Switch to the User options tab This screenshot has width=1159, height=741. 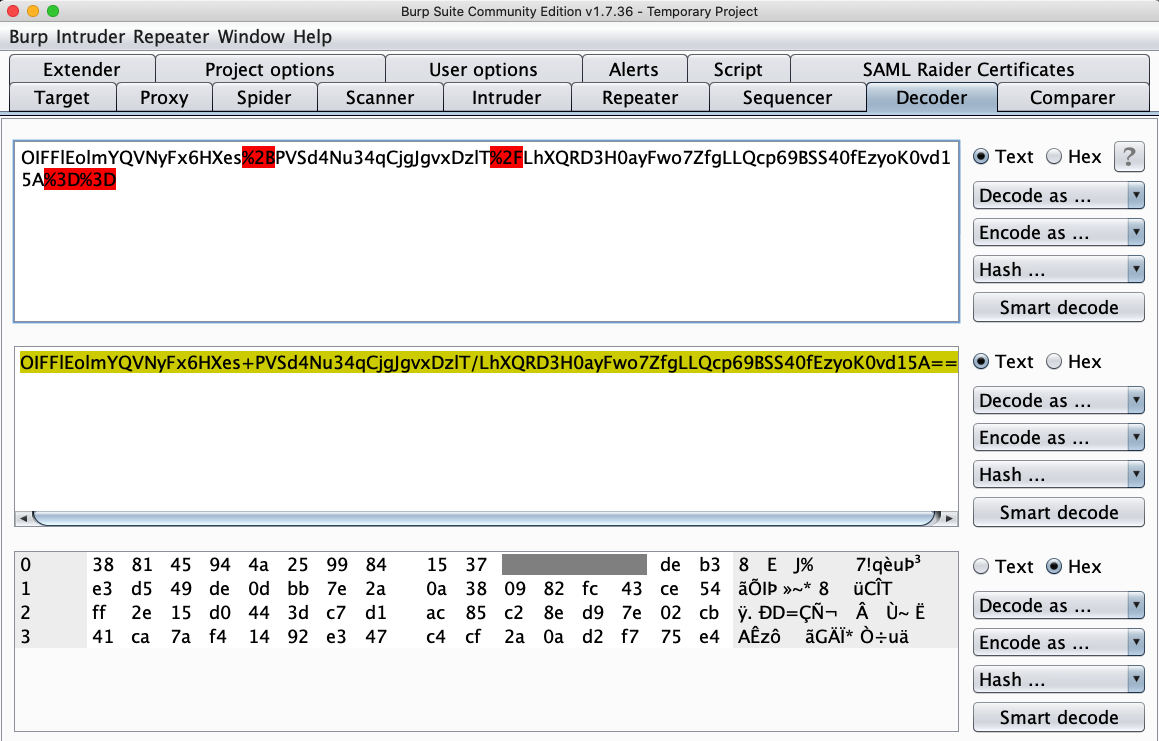click(x=483, y=70)
